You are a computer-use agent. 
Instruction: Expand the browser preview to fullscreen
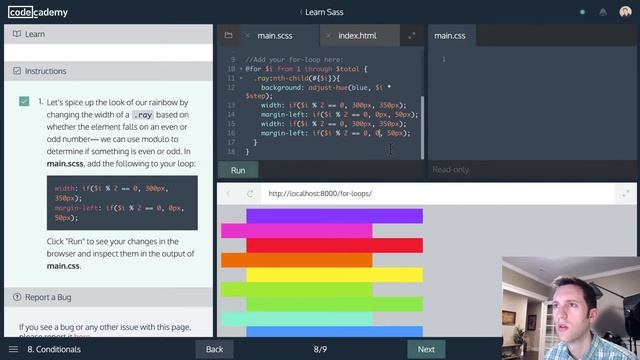pyautogui.click(x=626, y=193)
